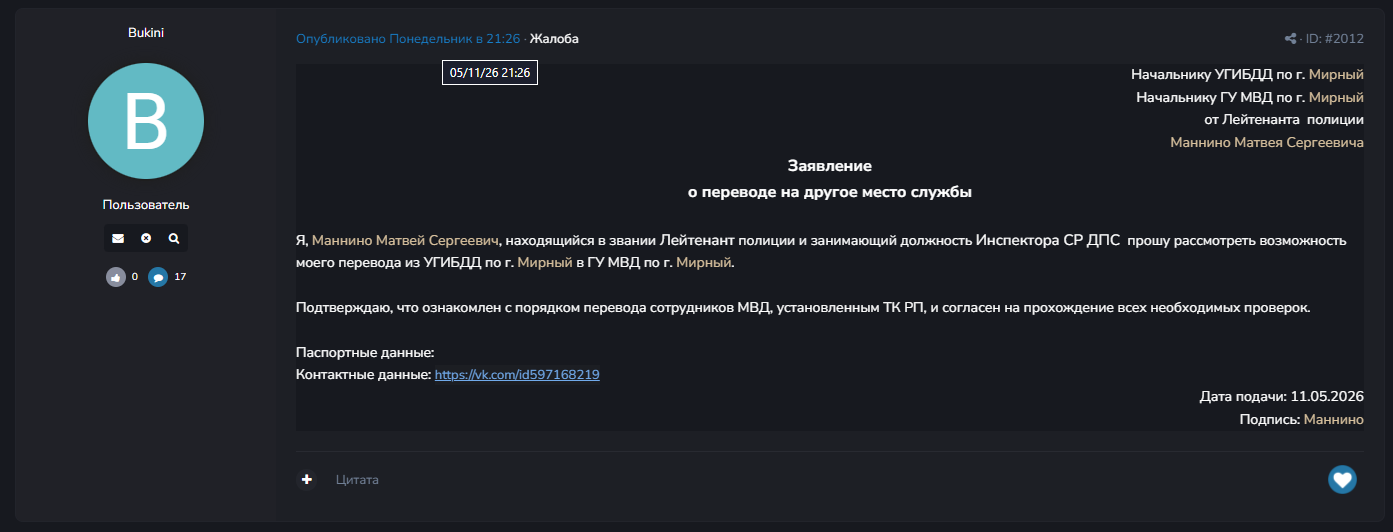This screenshot has width=1393, height=532.
Task: Toggle the plus multiquote button
Action: [x=307, y=480]
